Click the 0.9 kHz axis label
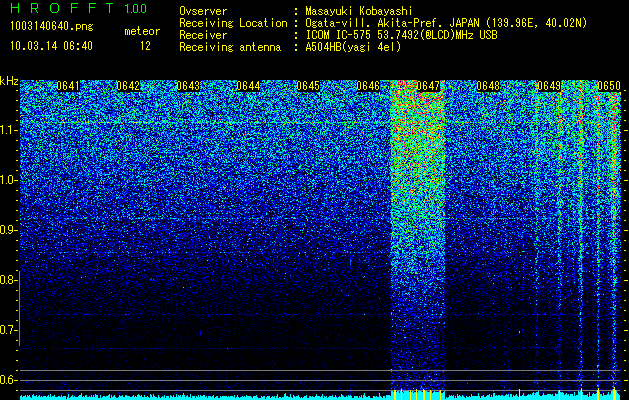This screenshot has width=629, height=400. 8,230
